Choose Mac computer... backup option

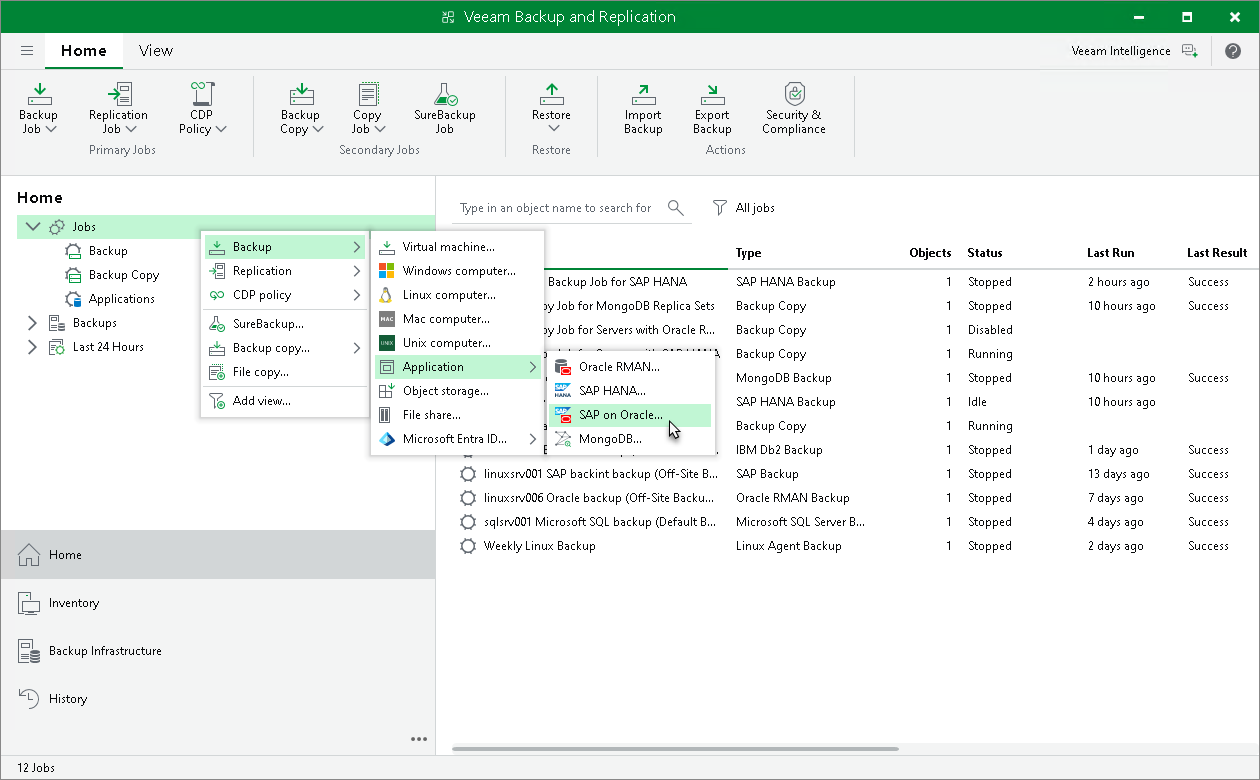pyautogui.click(x=457, y=319)
